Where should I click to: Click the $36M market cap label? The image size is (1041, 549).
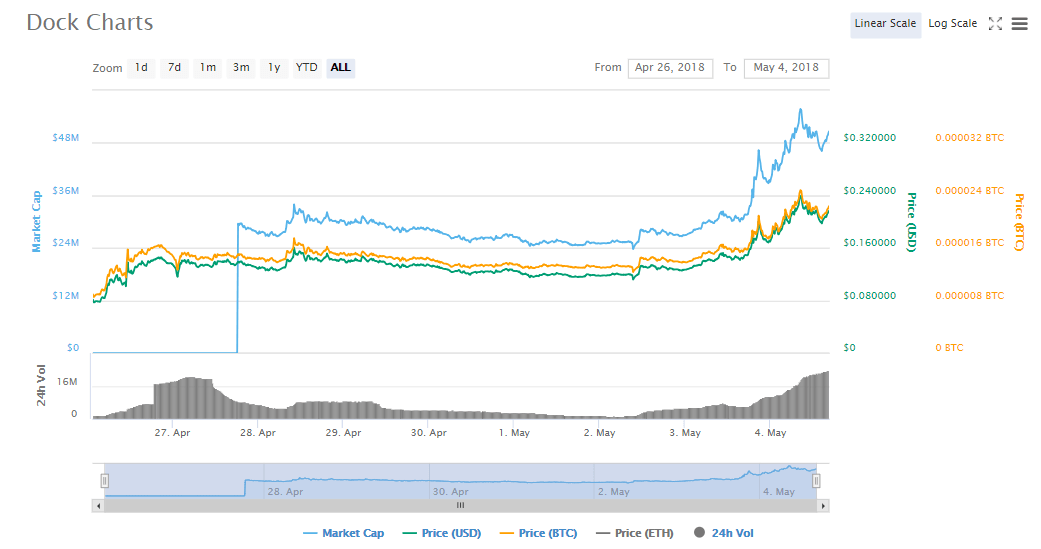pyautogui.click(x=66, y=191)
